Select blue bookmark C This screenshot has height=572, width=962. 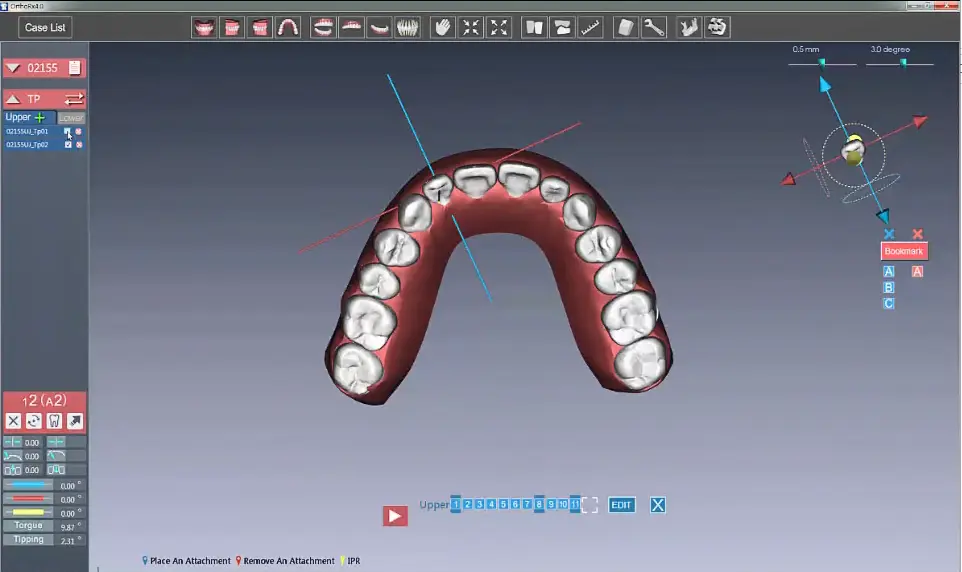[x=888, y=303]
